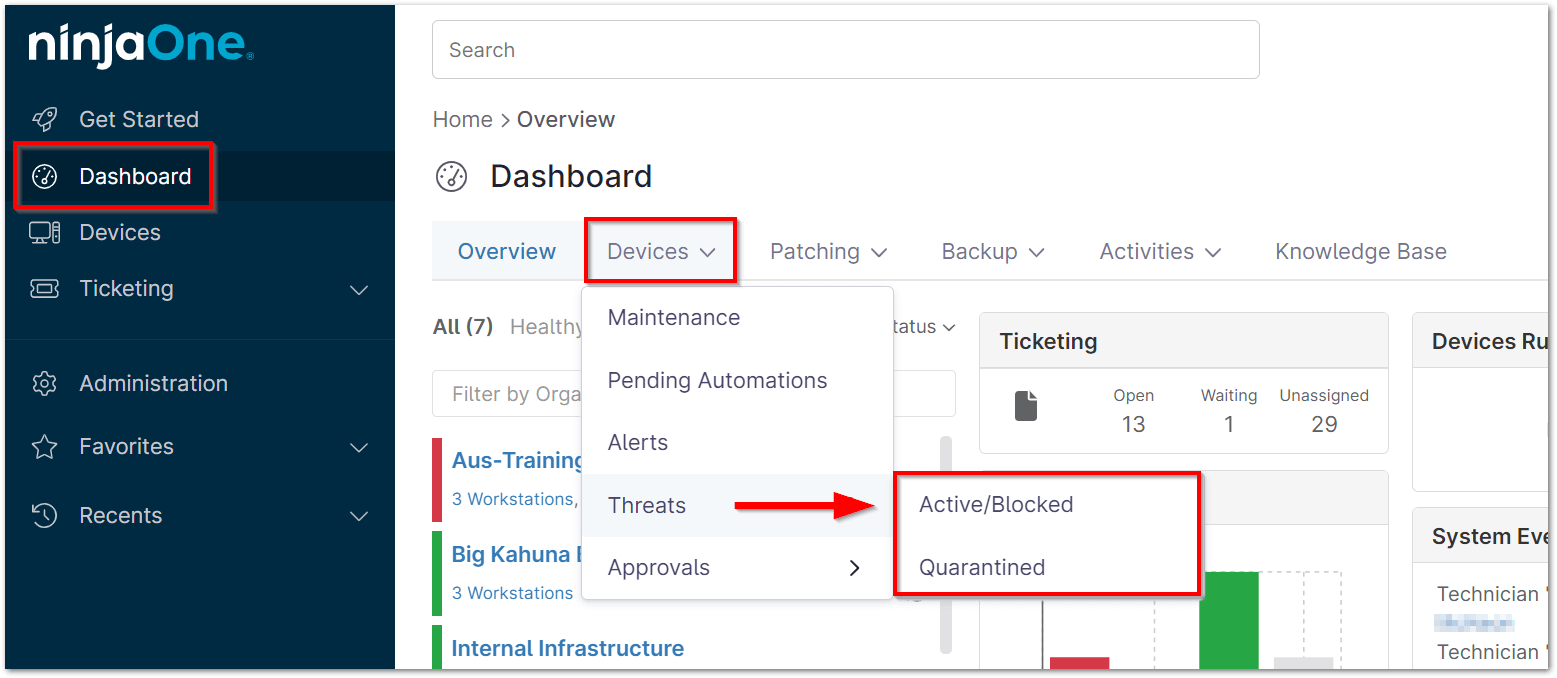The width and height of the screenshot is (1557, 678).
Task: Click the Get Started rocket icon
Action: (x=45, y=120)
